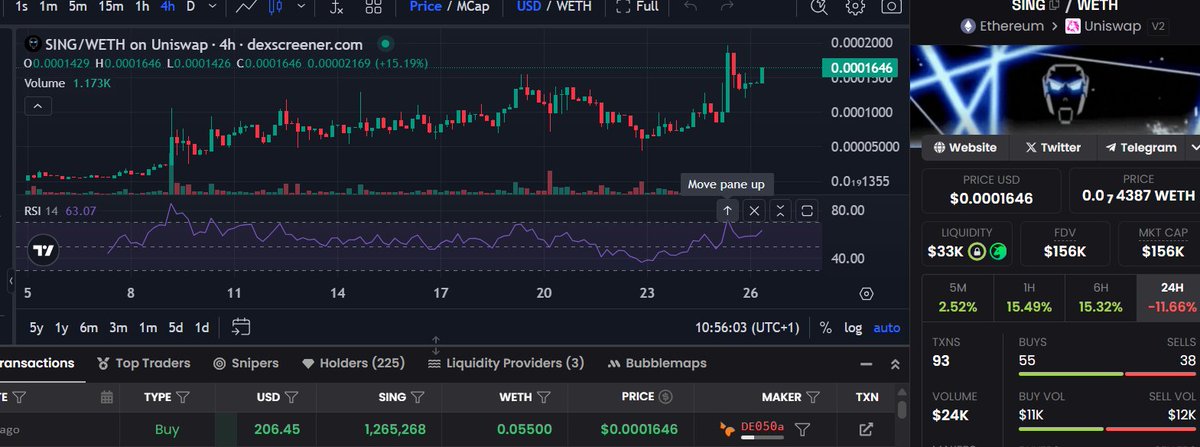Open the token Telegram link

(x=1141, y=147)
